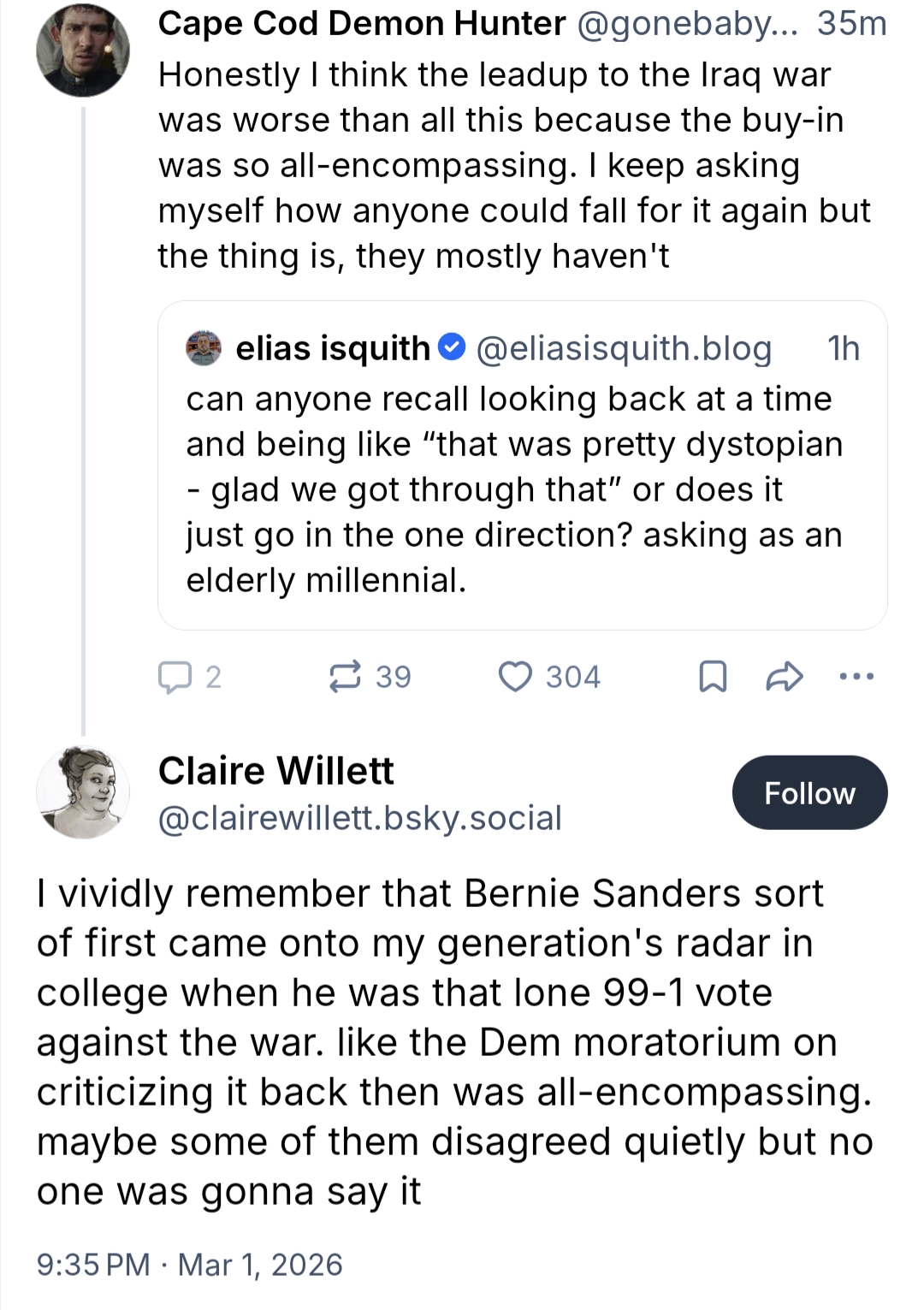Click the blue verified badge next to elias isquith
924x1310 pixels.
tap(452, 347)
